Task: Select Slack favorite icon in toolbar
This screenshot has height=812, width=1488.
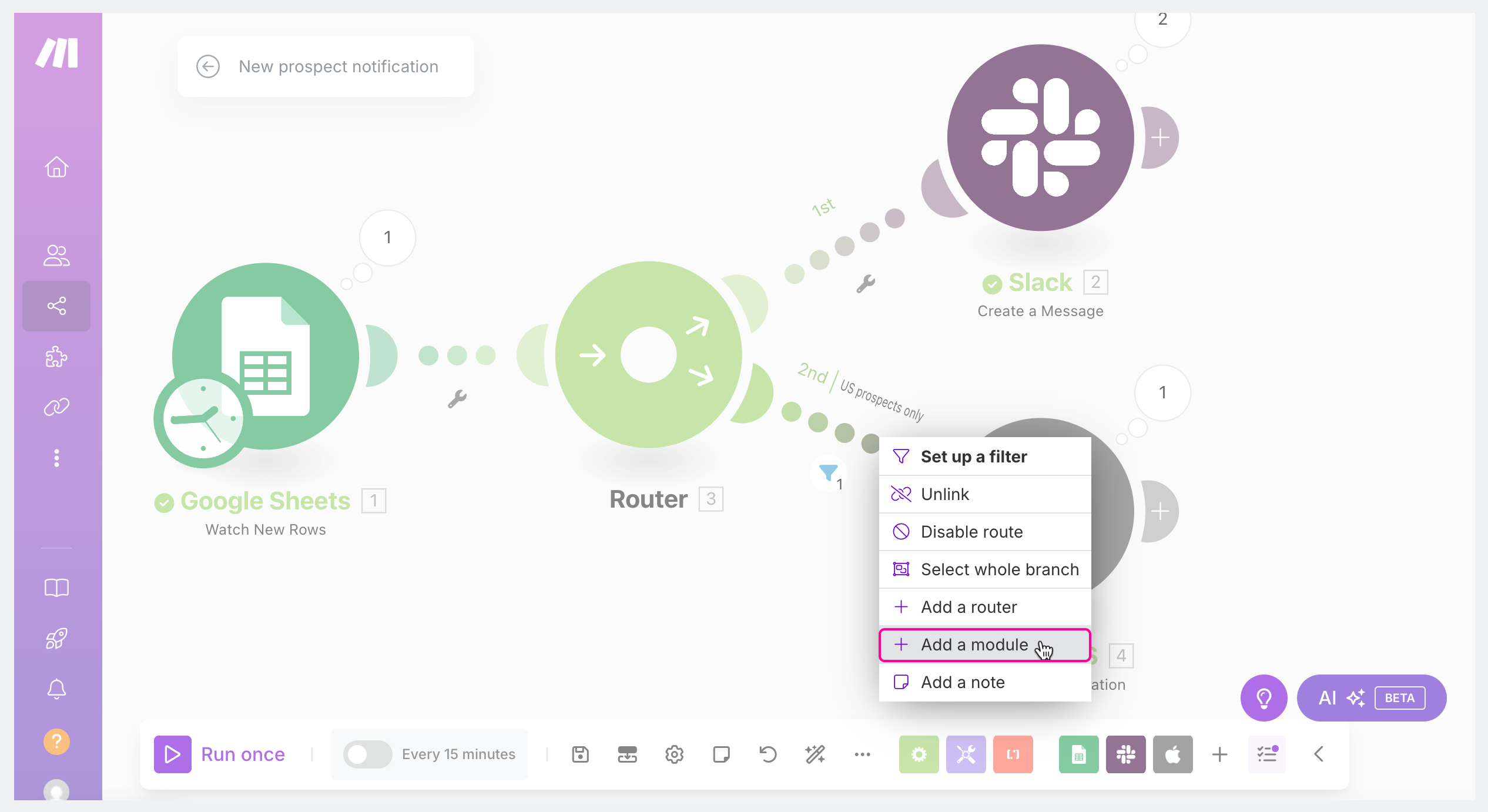Action: (1126, 754)
